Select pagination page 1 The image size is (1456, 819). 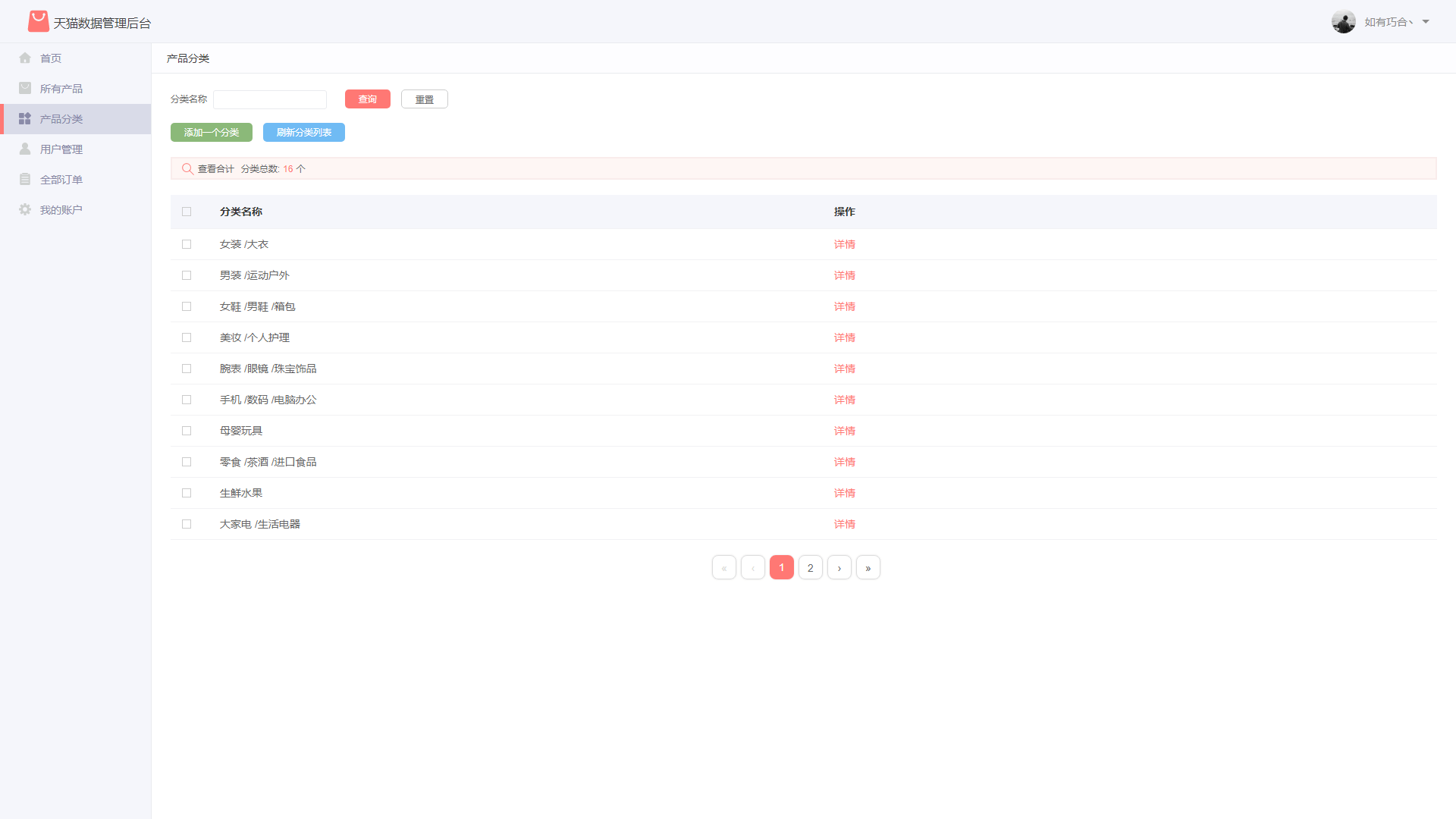click(782, 567)
